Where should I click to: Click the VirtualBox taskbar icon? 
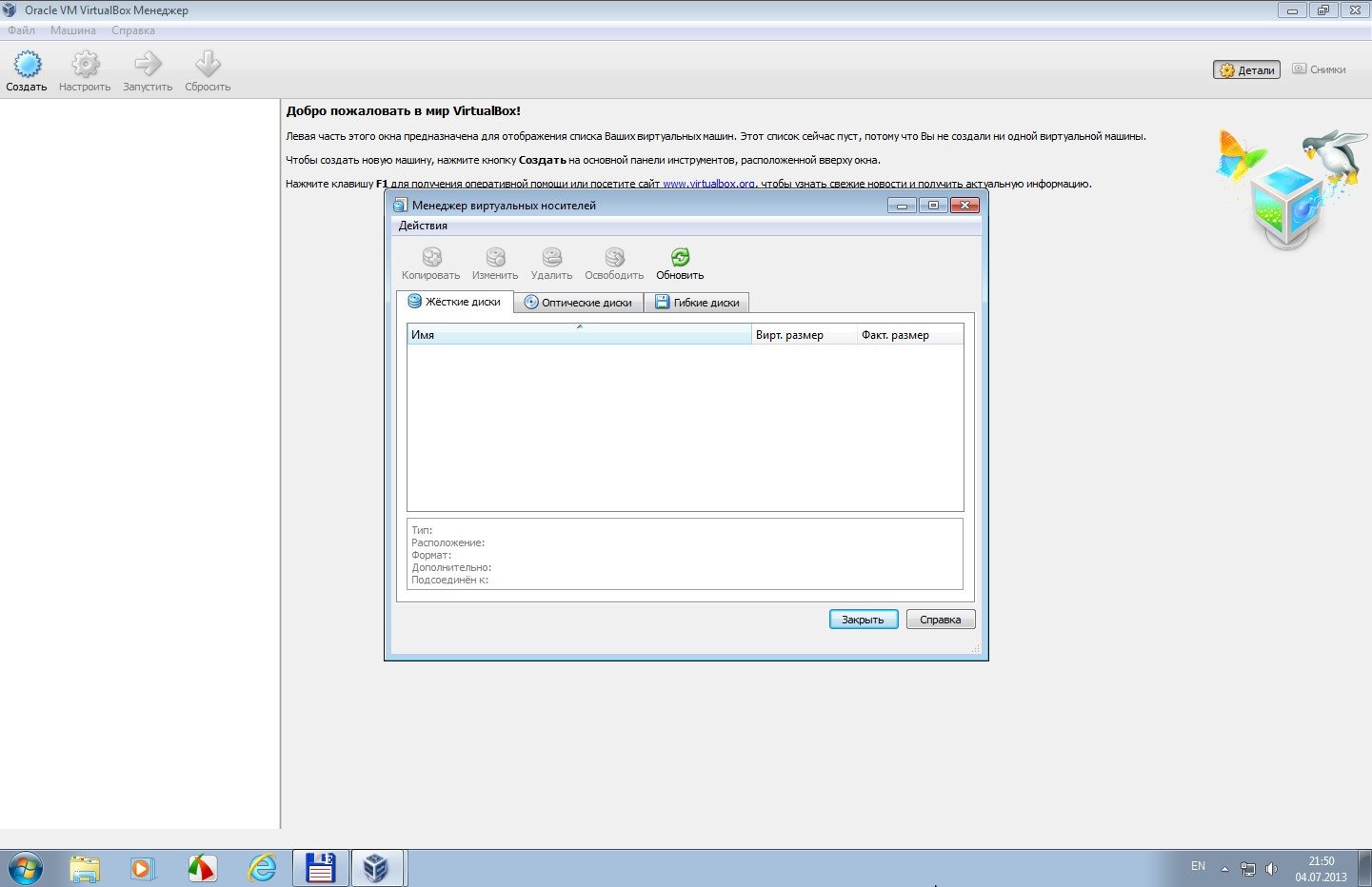click(x=378, y=868)
